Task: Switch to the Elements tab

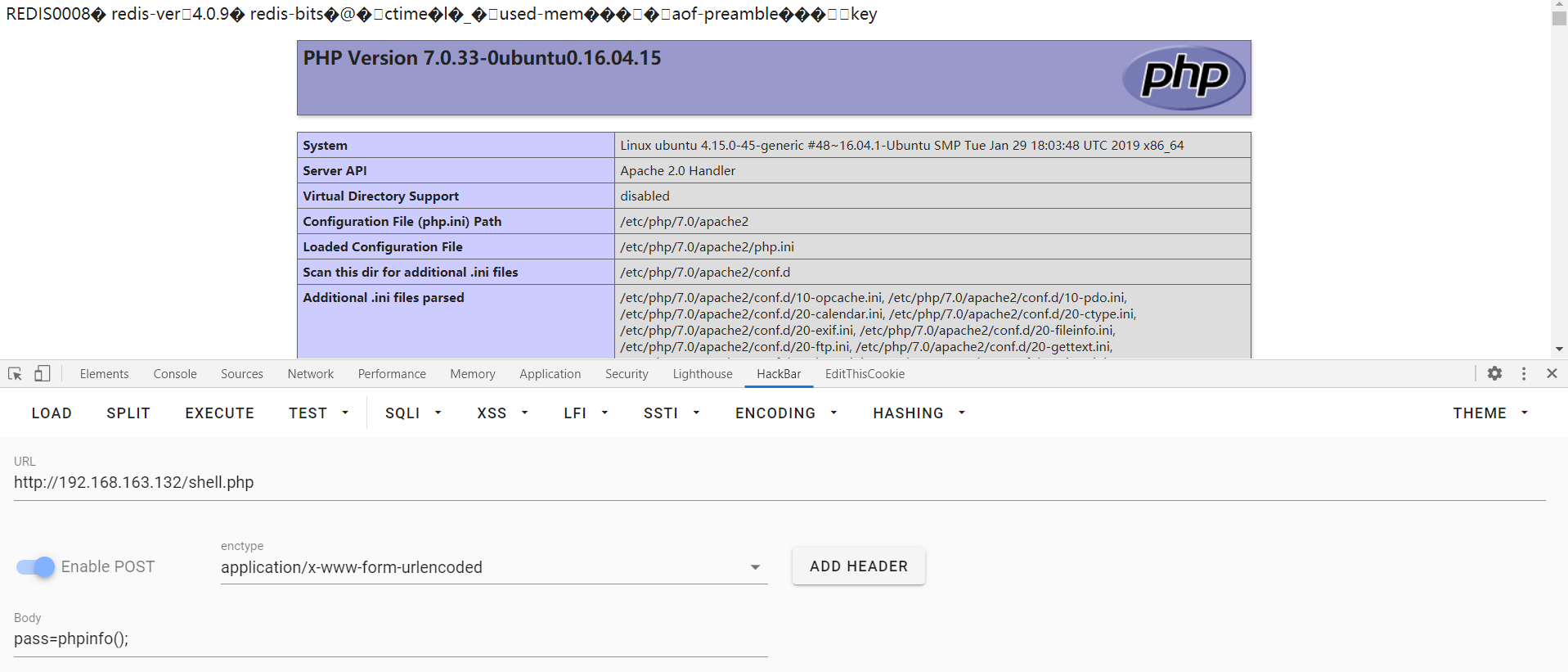Action: point(104,374)
